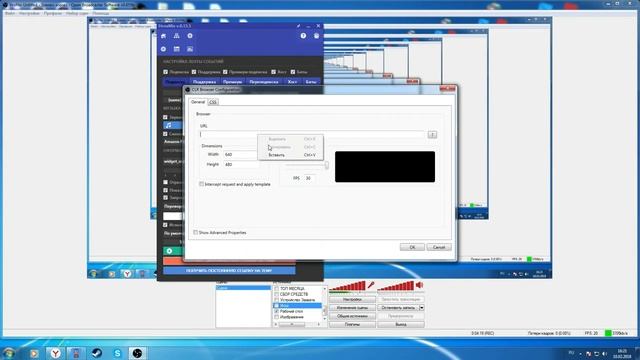Click the green button with white circle icon

170,251
